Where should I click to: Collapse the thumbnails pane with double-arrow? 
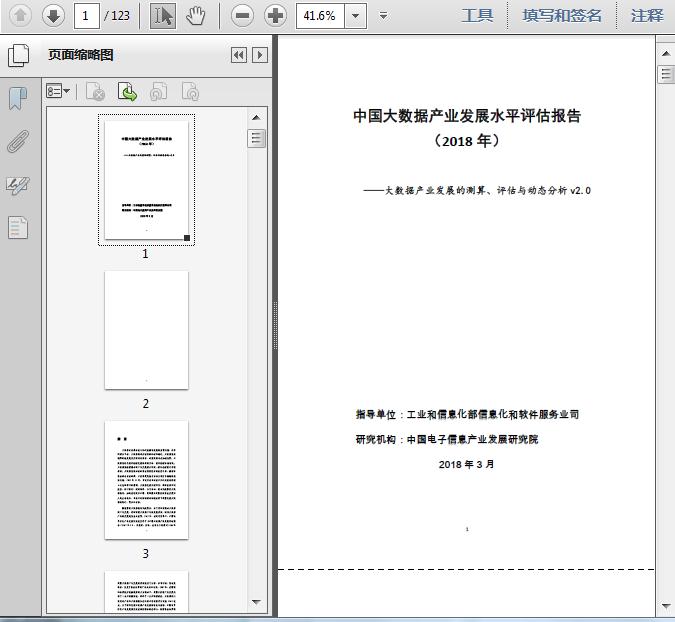(x=238, y=56)
